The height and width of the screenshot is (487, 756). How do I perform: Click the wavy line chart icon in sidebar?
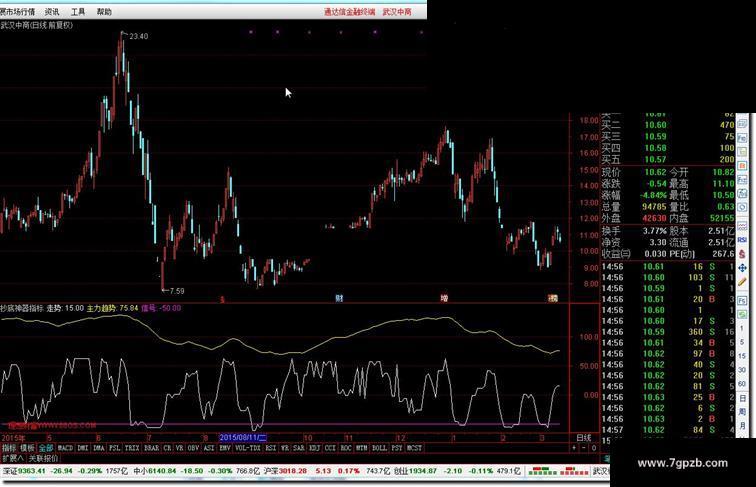click(742, 225)
